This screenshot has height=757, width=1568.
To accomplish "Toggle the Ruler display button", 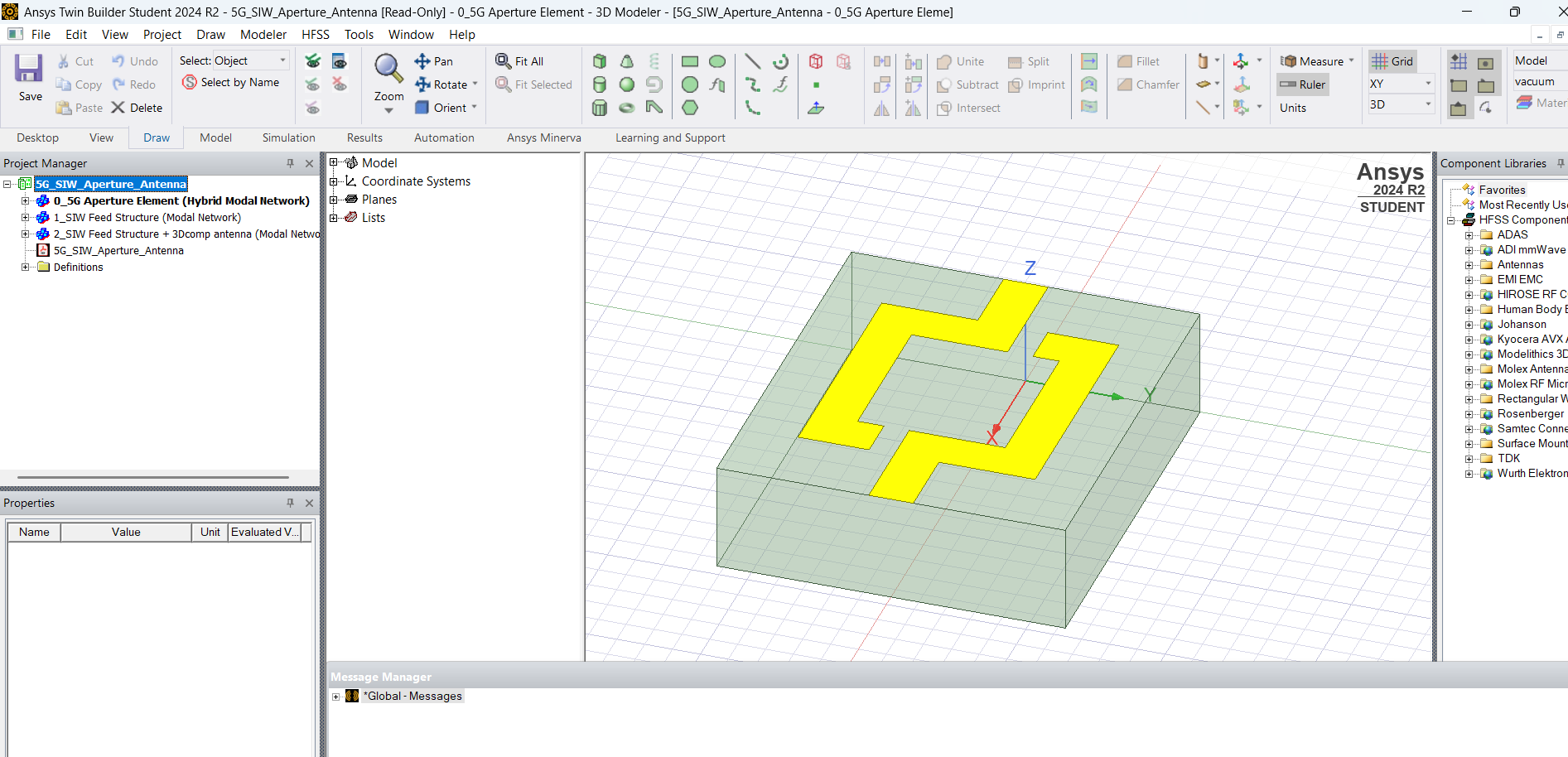I will [1303, 84].
